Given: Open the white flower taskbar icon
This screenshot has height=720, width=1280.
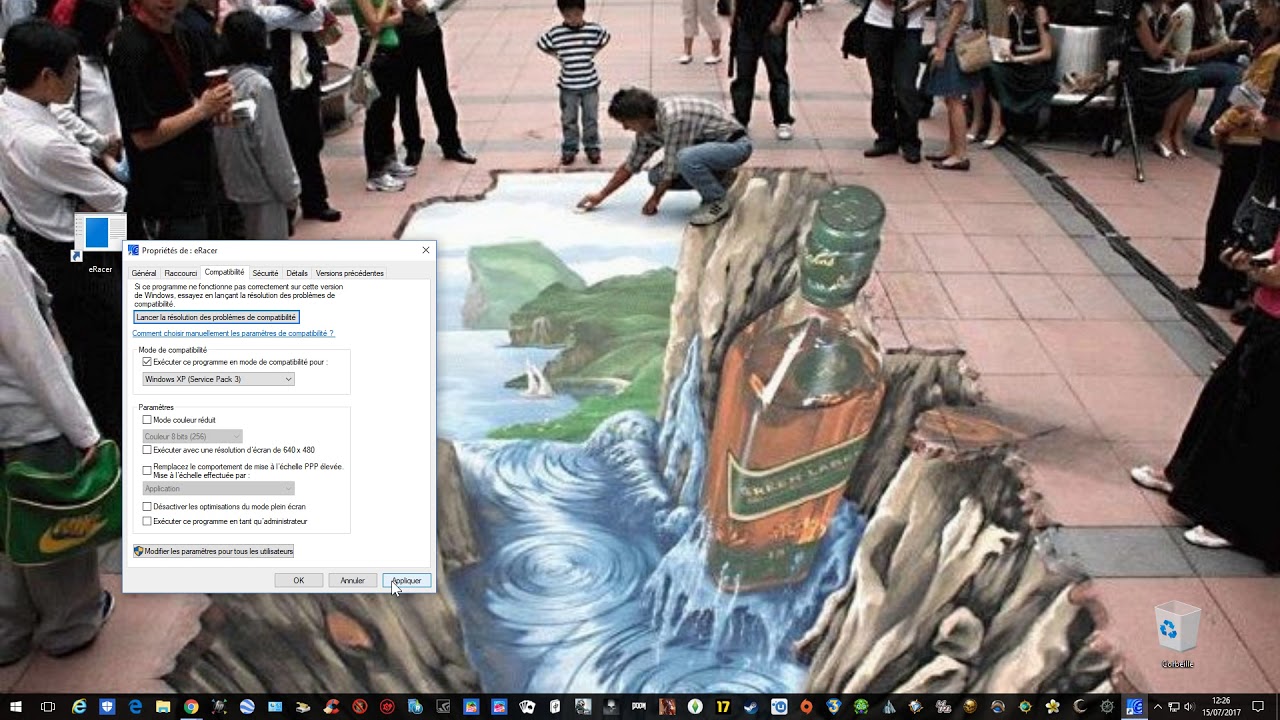Looking at the screenshot, I should [x=1053, y=707].
